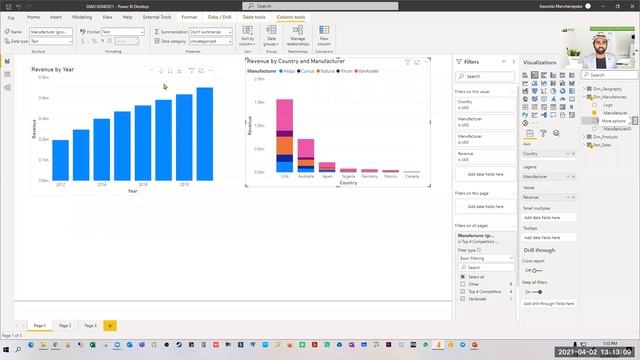Screen dimensions: 640x360
Task: Add a new page with plus button
Action: 110,326
